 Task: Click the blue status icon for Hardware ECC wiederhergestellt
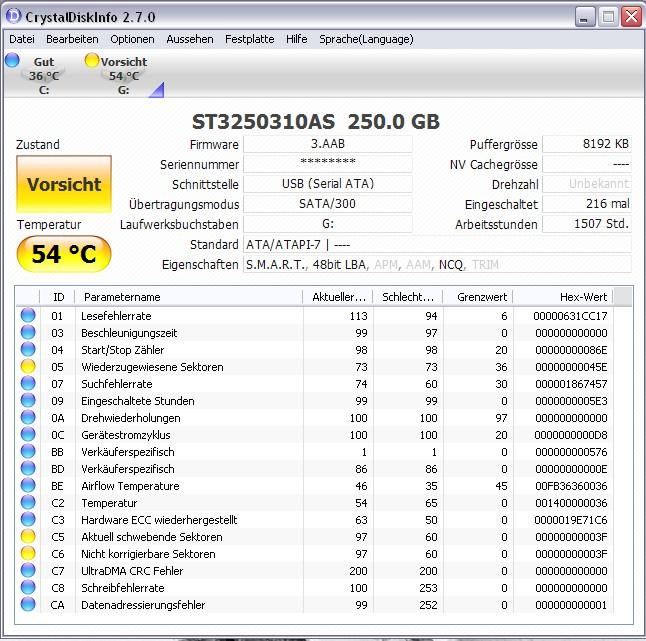(x=28, y=519)
